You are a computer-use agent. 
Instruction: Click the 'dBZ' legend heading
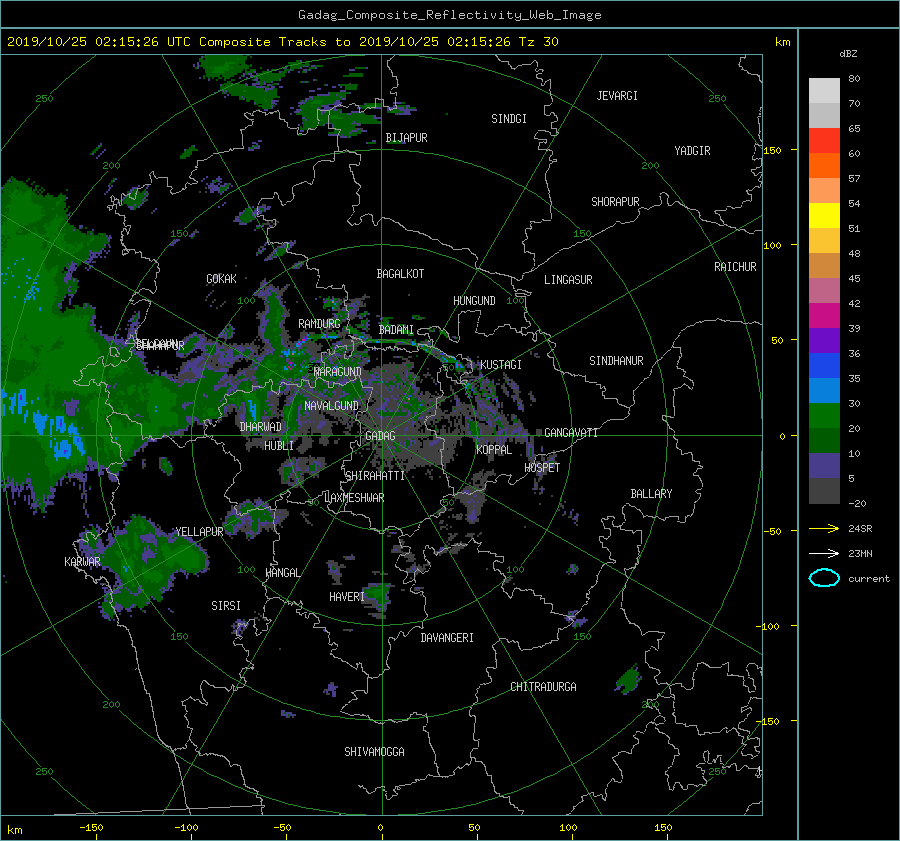[x=848, y=54]
